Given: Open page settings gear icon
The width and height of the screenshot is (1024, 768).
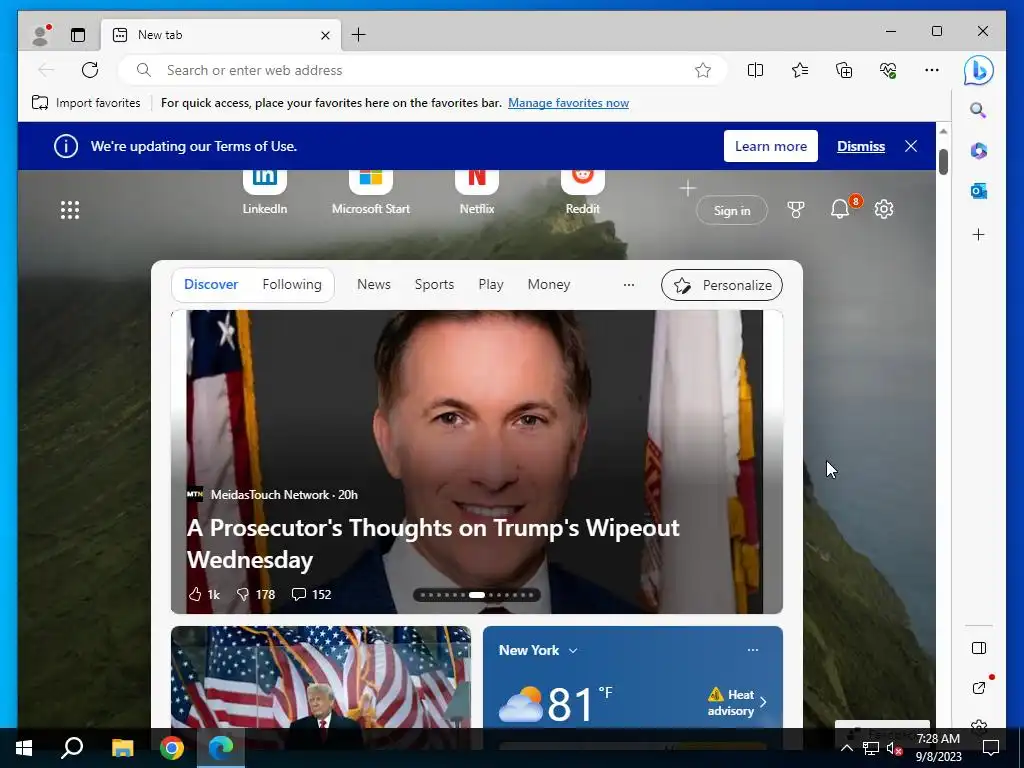Looking at the screenshot, I should tap(884, 210).
